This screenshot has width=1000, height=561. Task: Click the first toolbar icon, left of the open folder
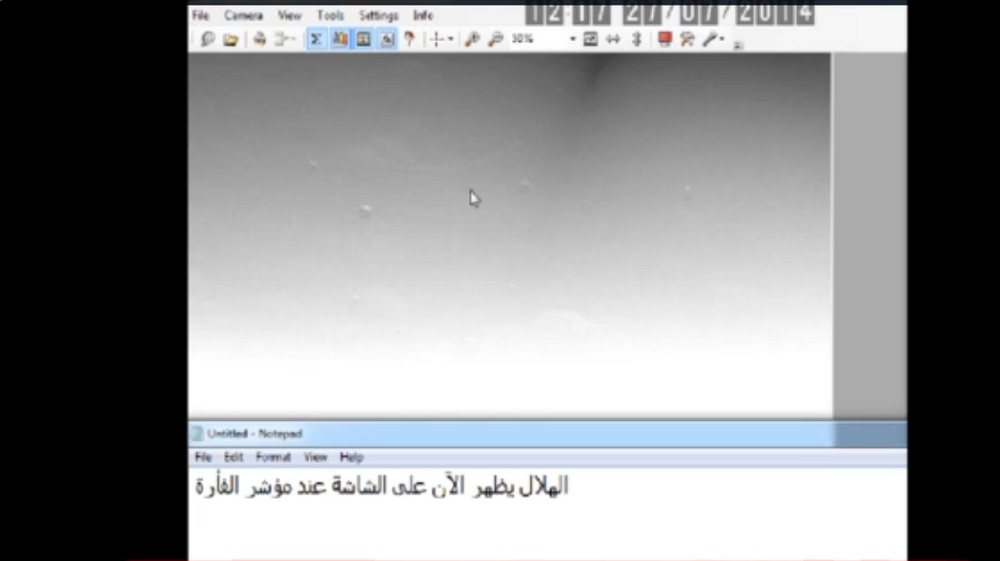[x=207, y=39]
